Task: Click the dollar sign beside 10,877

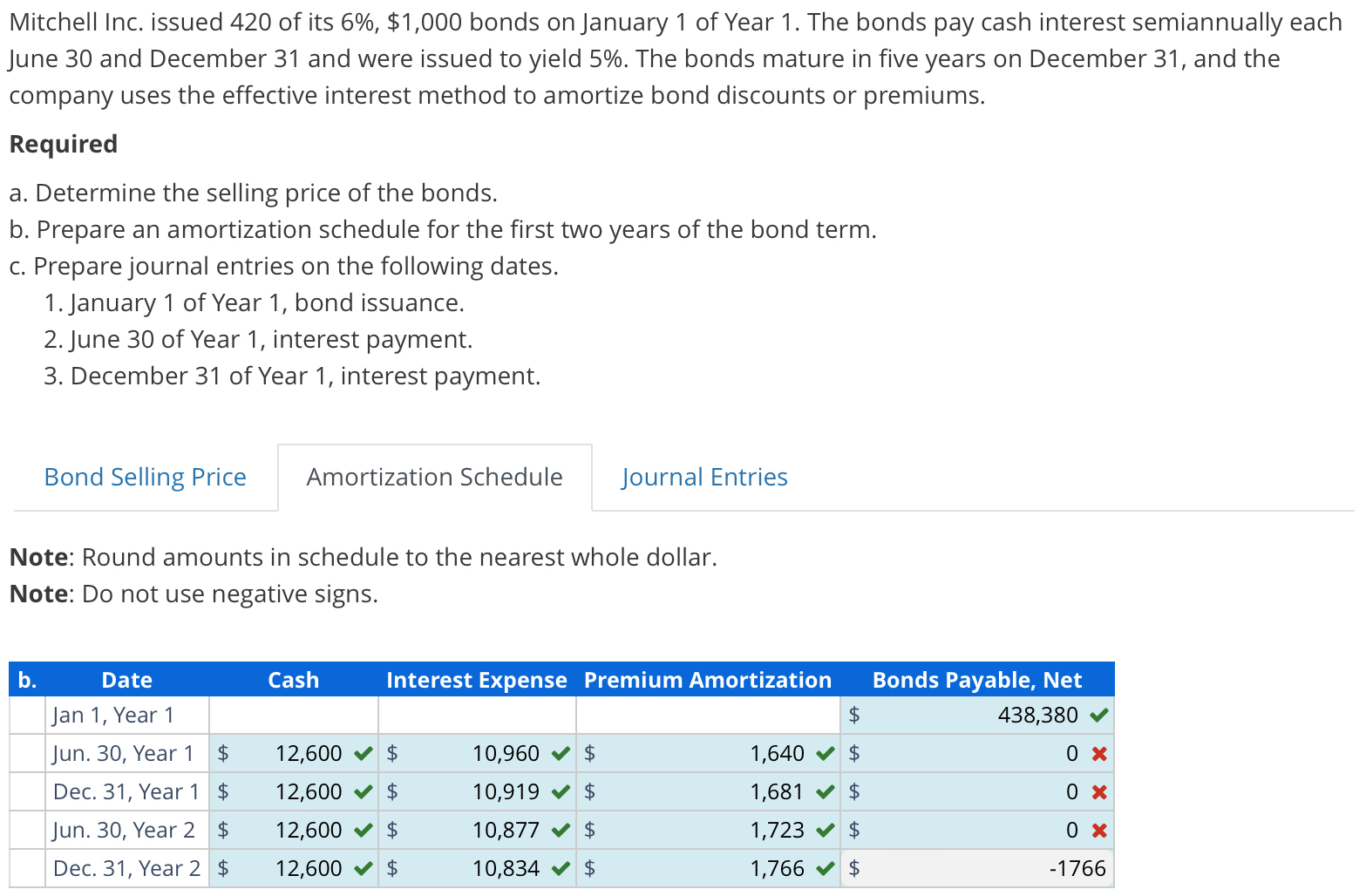Action: tap(392, 830)
